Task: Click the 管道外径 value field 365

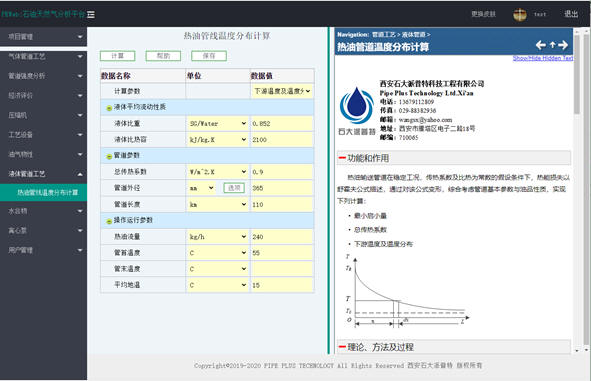Action: (282, 188)
